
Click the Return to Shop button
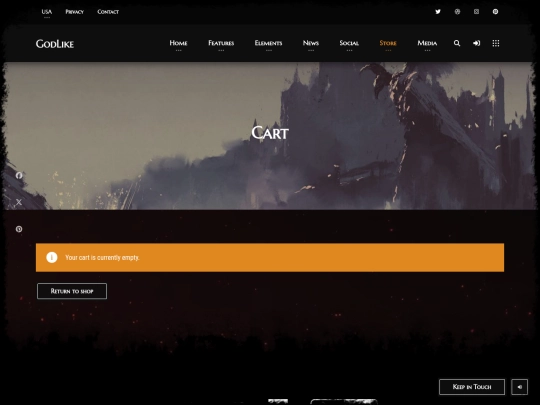point(72,291)
